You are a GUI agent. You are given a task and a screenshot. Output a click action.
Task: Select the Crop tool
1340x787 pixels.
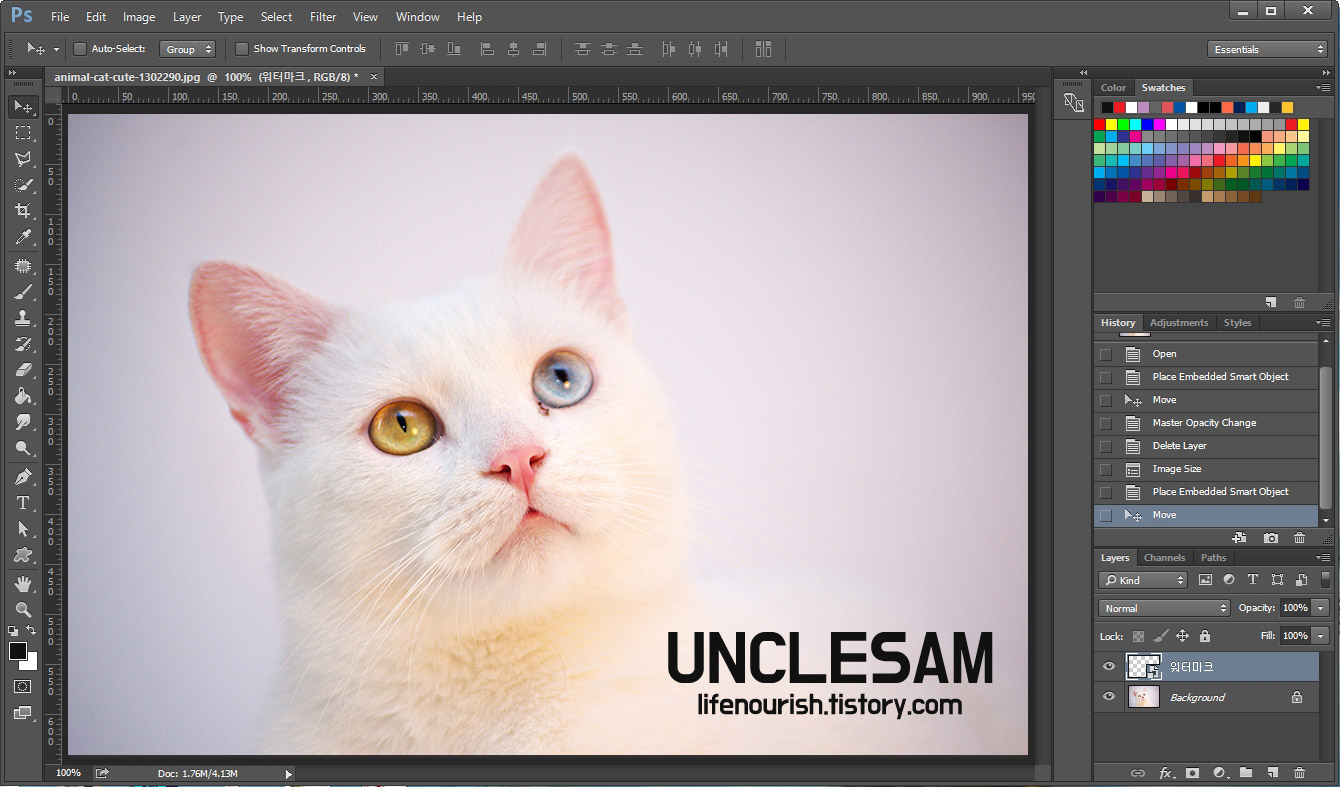click(x=23, y=211)
